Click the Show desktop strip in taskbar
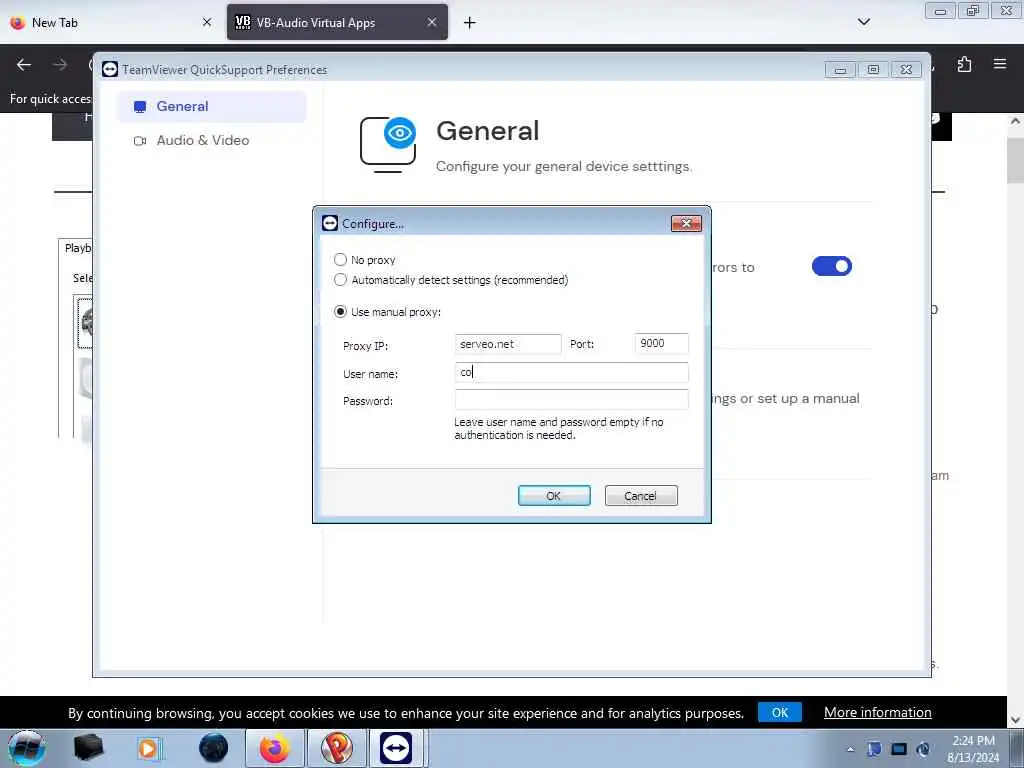This screenshot has width=1024, height=768. pyautogui.click(x=1017, y=748)
